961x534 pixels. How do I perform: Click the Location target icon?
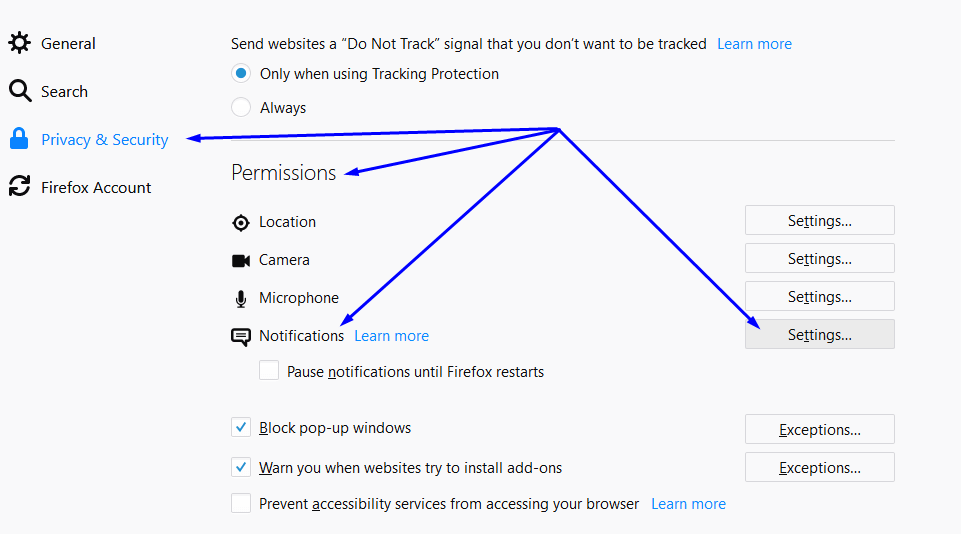241,223
